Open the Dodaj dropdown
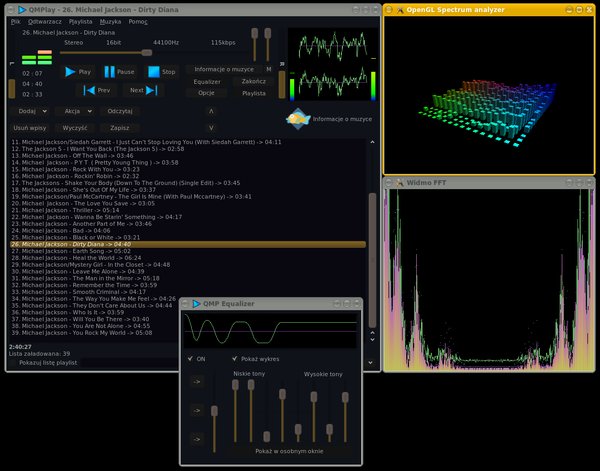Image resolution: width=600 pixels, height=471 pixels. tap(31, 111)
